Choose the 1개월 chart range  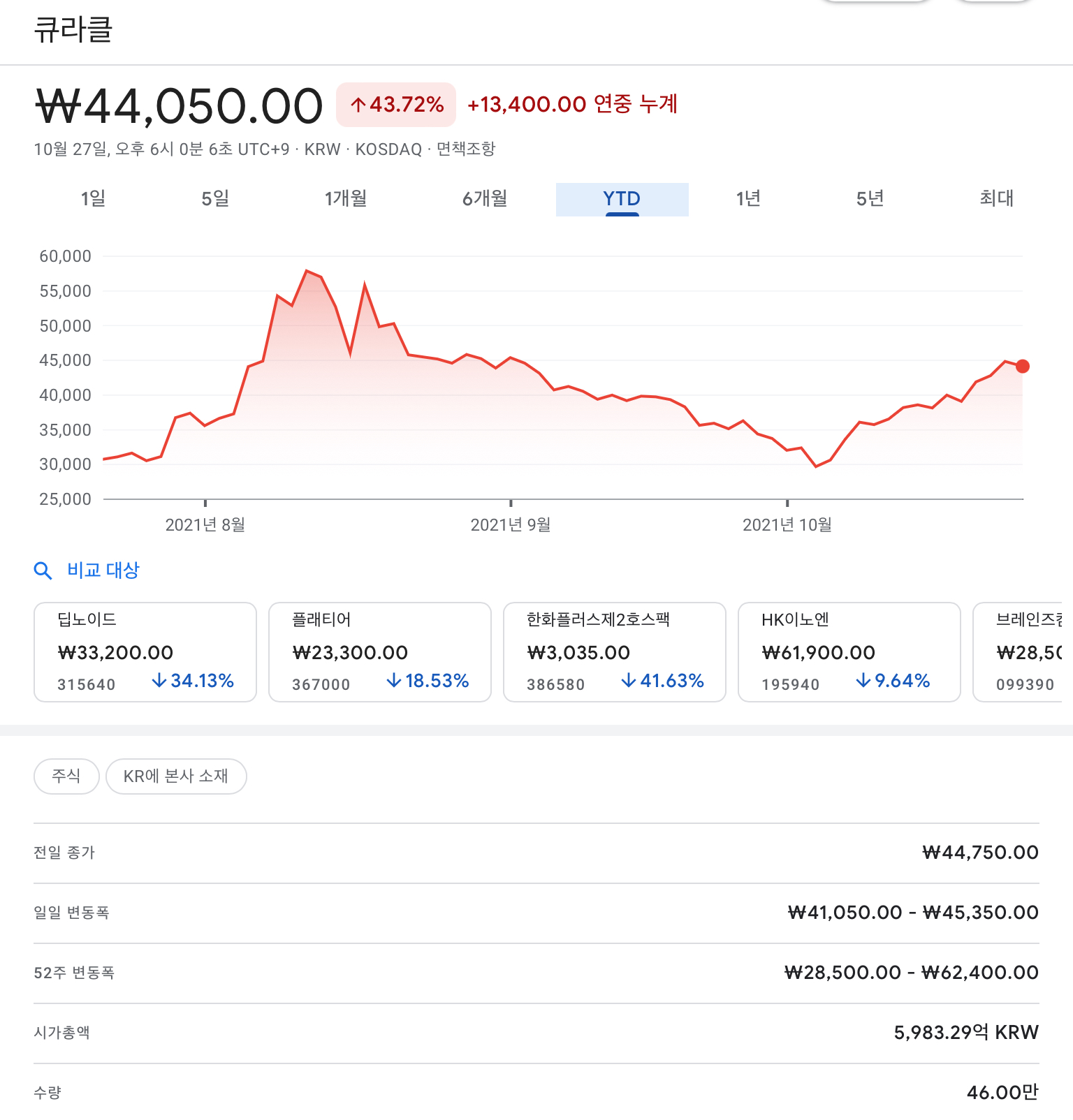coord(346,199)
